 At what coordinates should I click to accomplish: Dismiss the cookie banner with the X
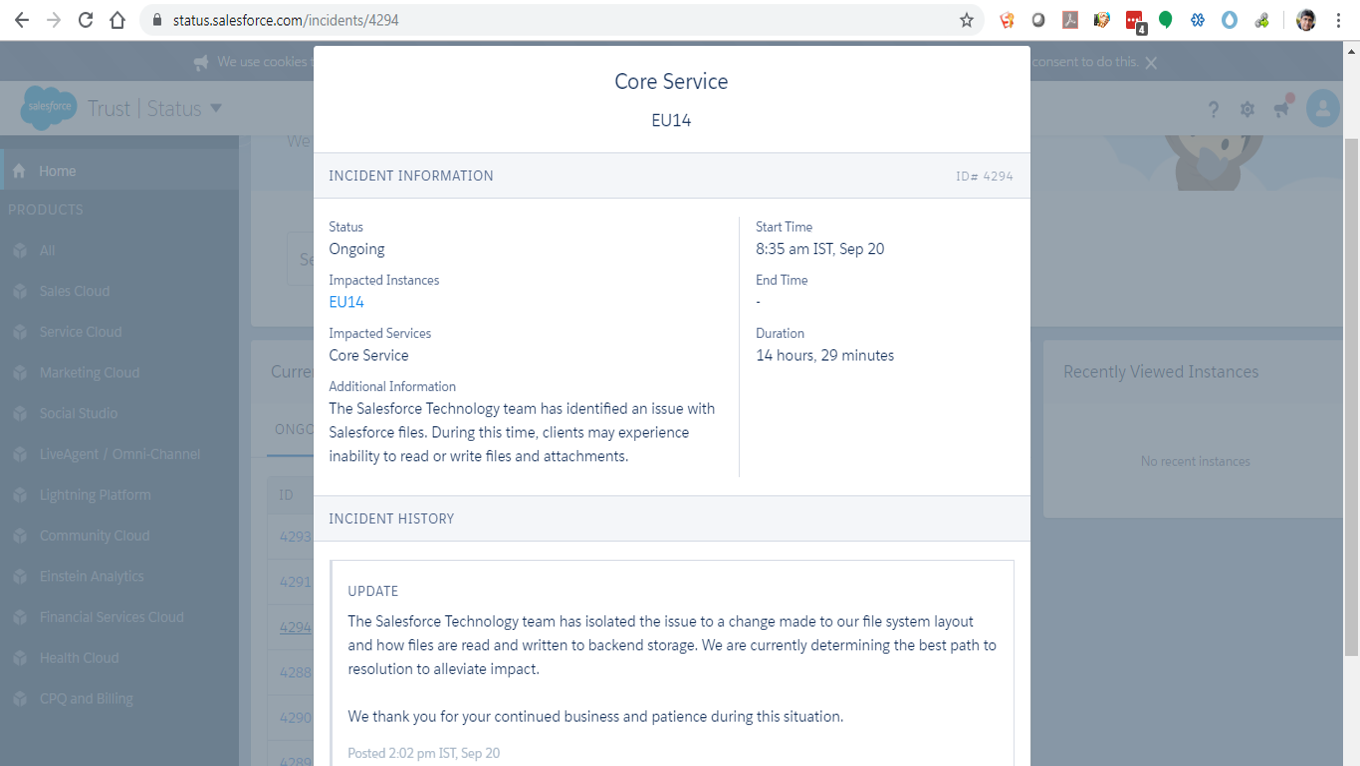click(x=1151, y=63)
